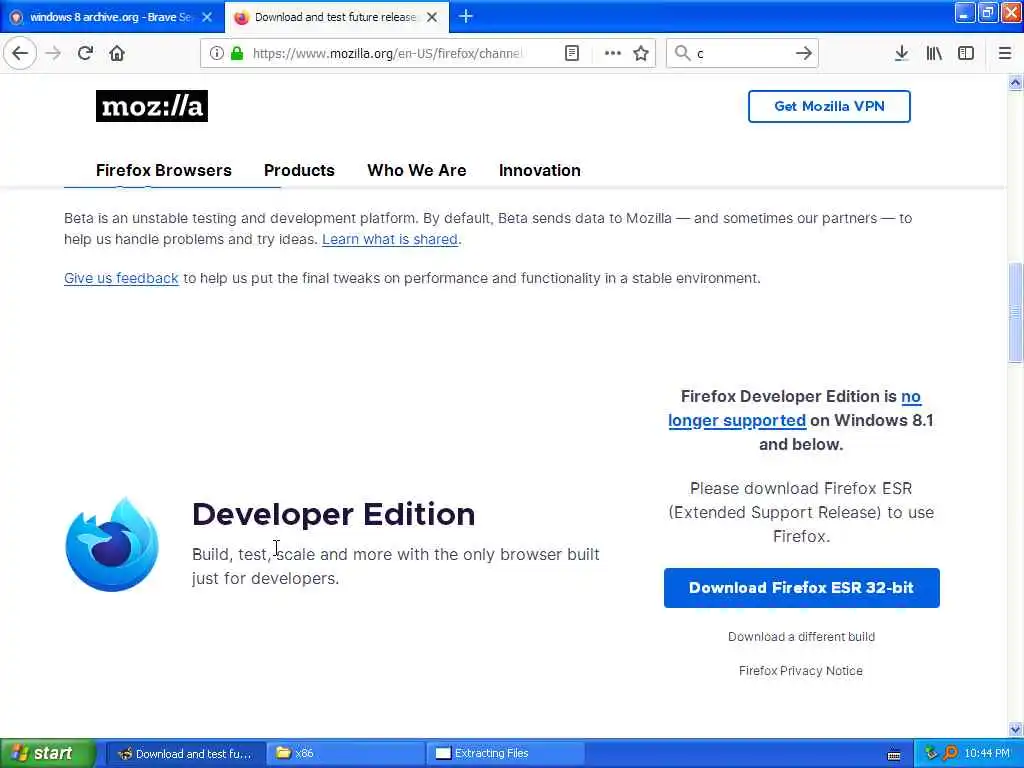
Task: Open page actions three-dots menu
Action: coord(613,53)
